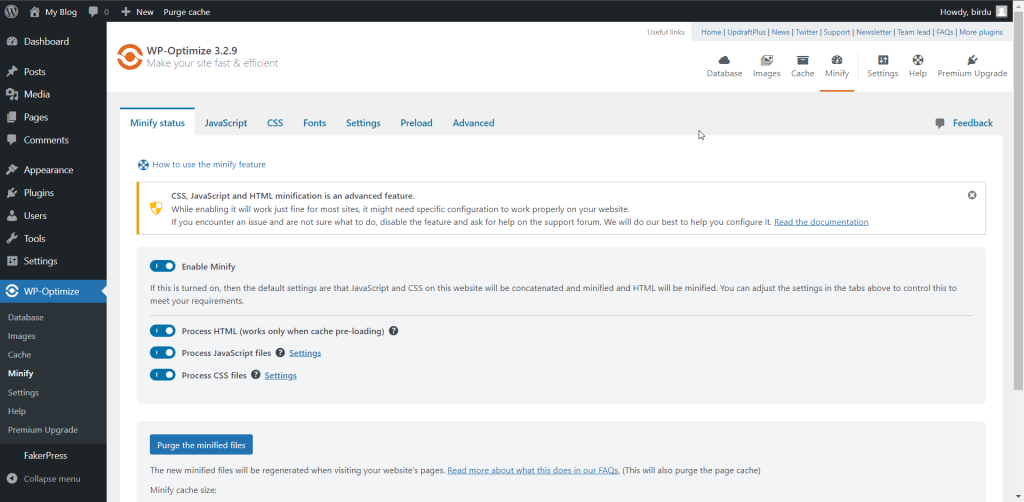Open Minify Settings tab

coord(363,123)
